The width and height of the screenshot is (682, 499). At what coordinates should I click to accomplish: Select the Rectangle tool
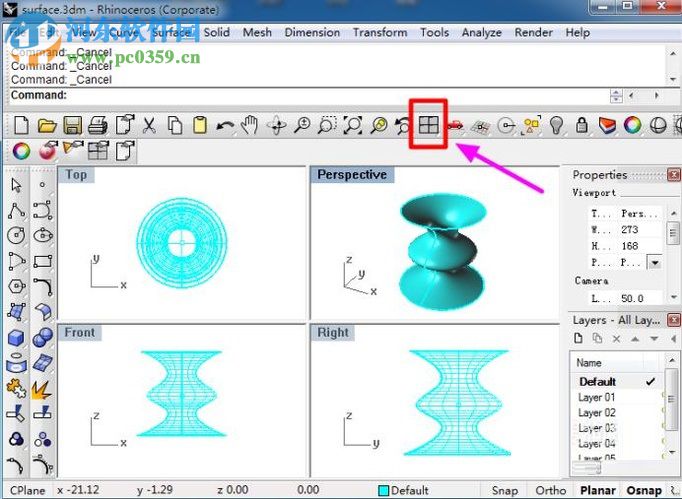point(43,261)
